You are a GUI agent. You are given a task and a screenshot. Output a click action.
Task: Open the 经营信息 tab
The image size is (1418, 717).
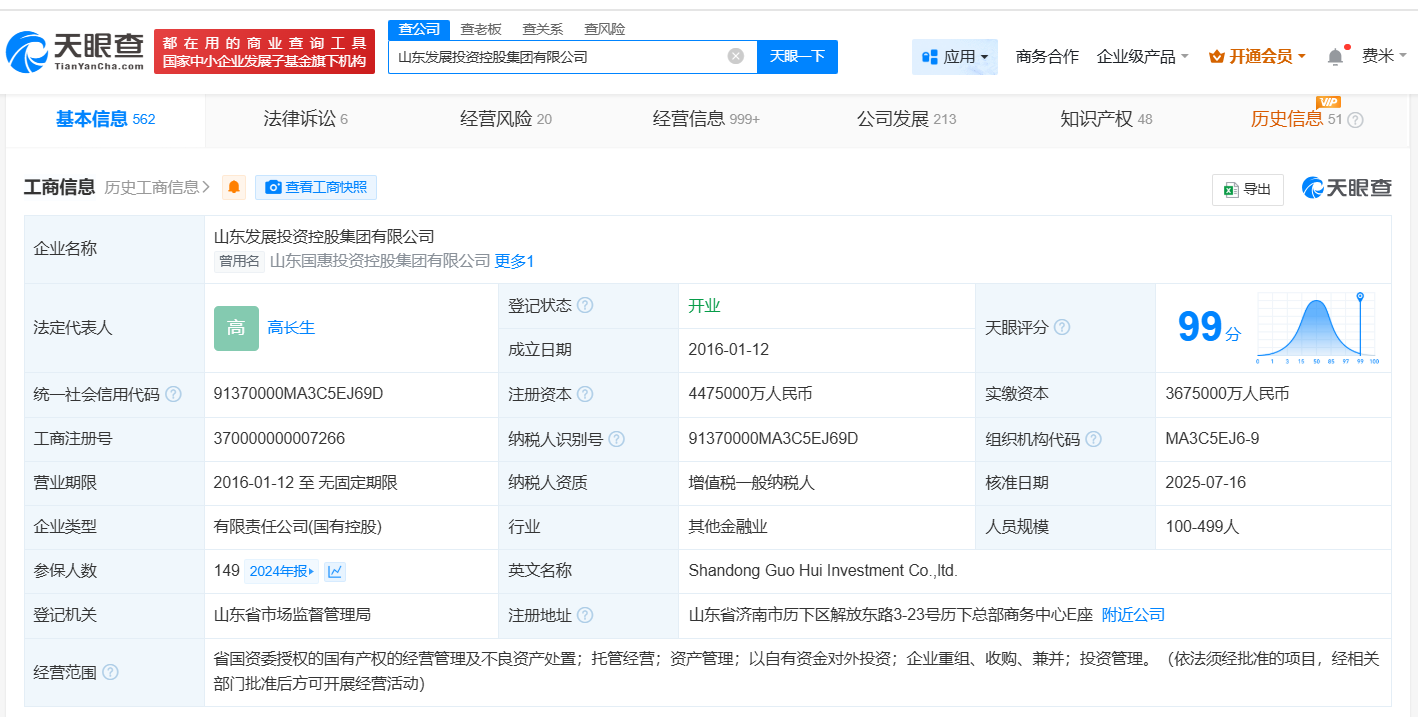click(706, 119)
